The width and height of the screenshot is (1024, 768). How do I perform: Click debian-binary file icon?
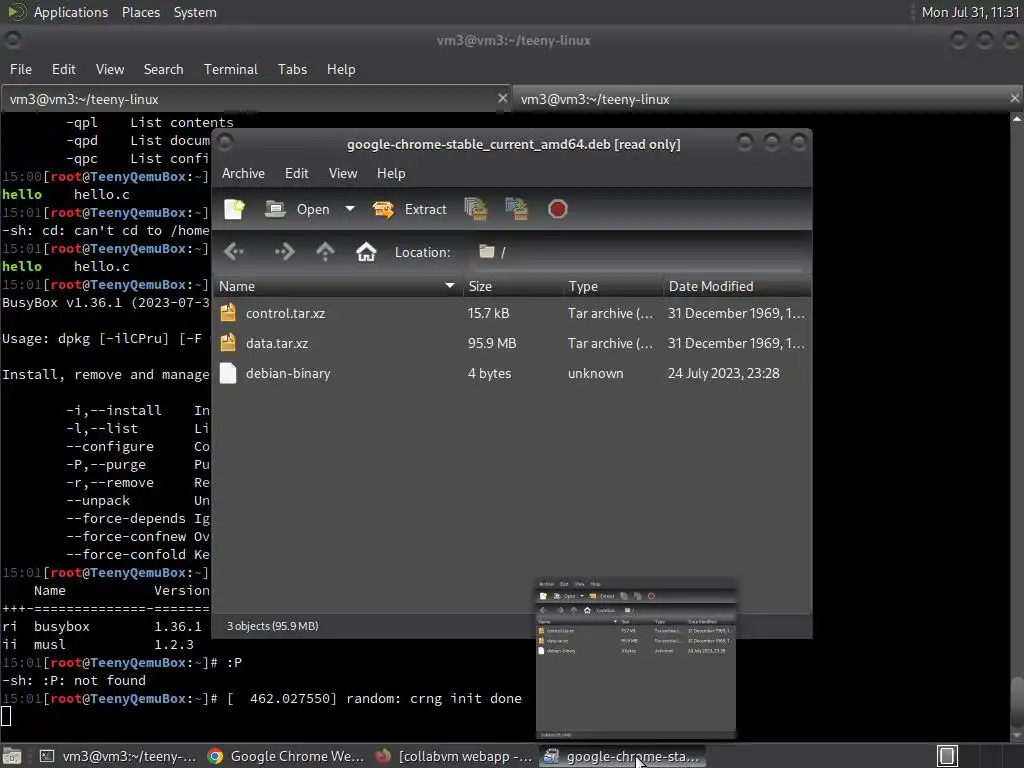point(228,373)
